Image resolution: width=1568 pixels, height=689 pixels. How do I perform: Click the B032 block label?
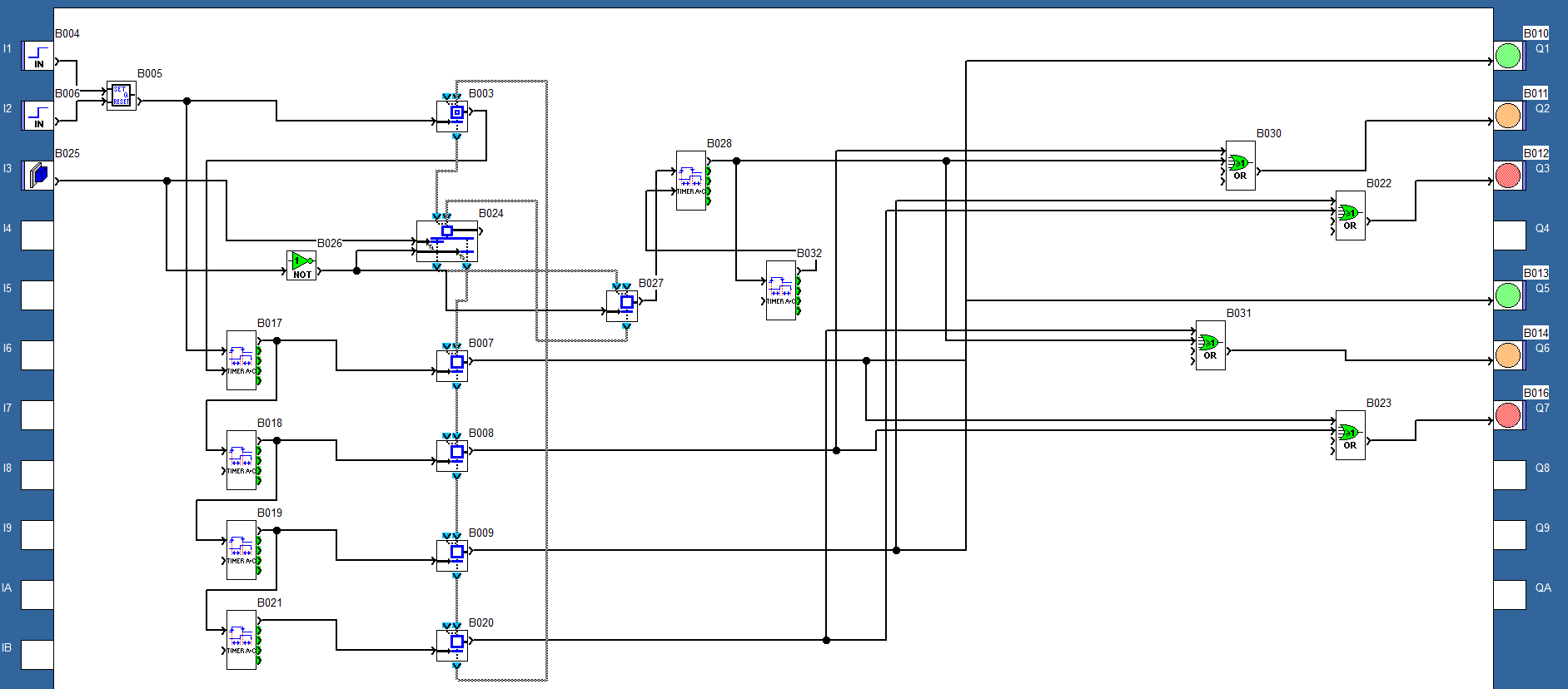809,253
